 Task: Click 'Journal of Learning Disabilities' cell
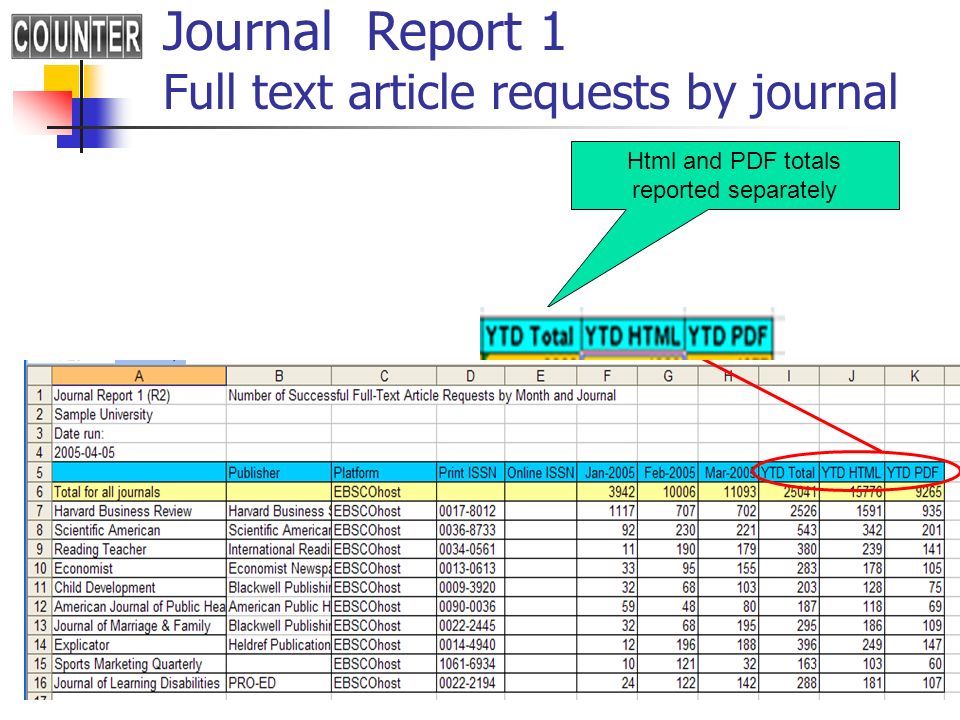click(x=139, y=682)
